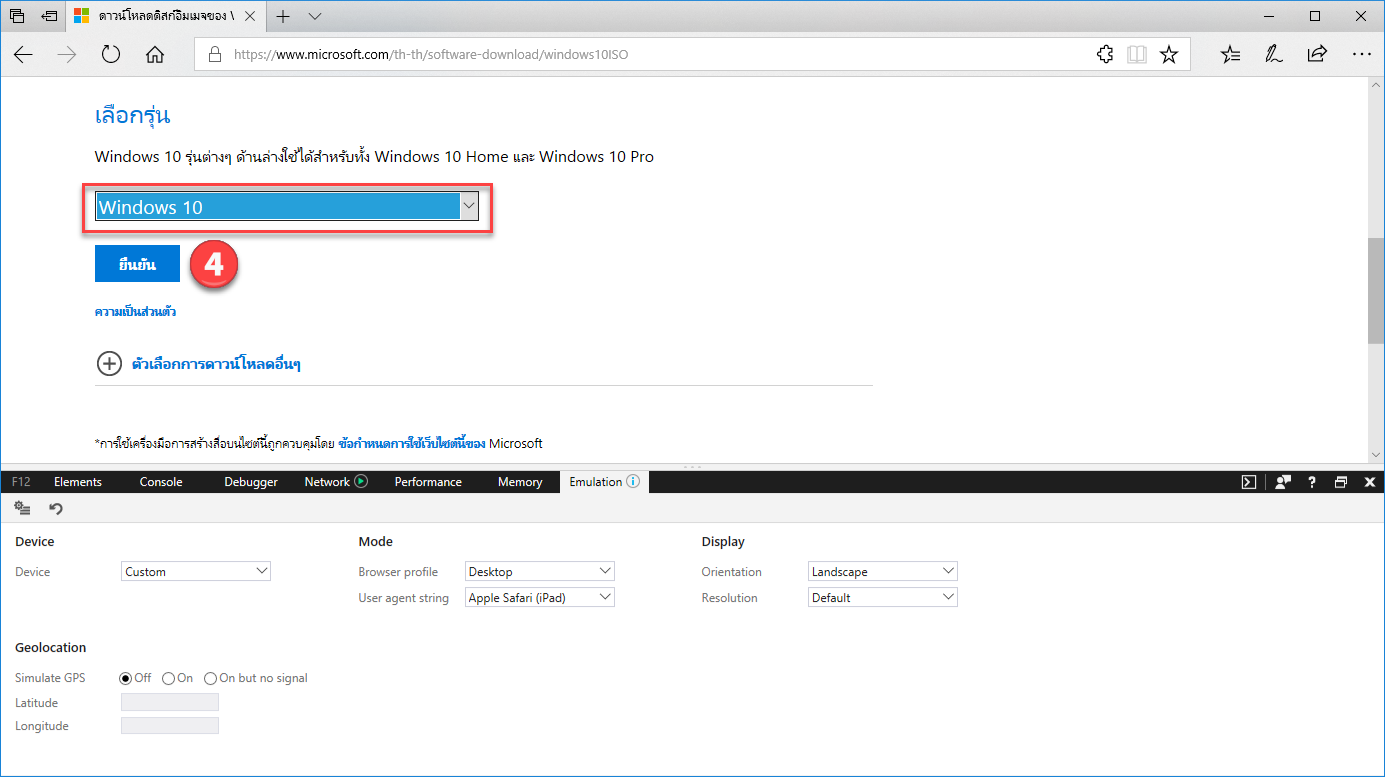Click the Add notes pen icon

pos(1274,55)
